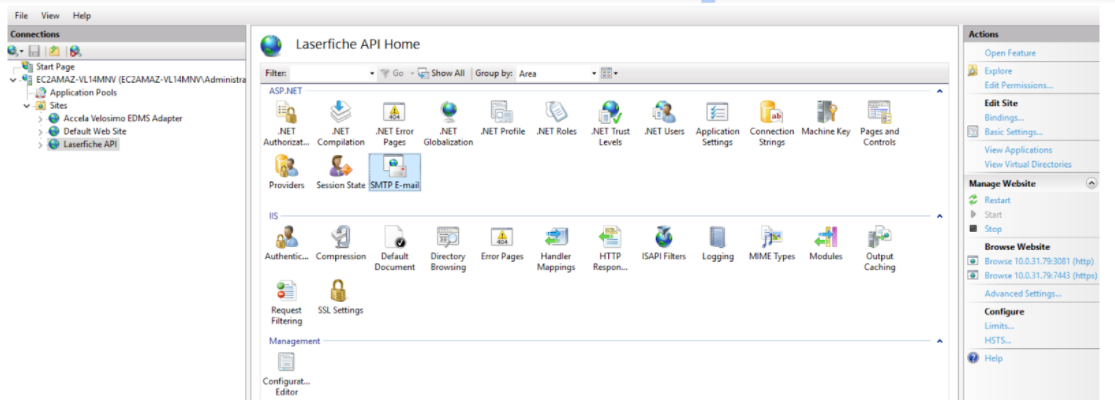Open the Help menu
The image size is (1115, 410).
click(82, 16)
